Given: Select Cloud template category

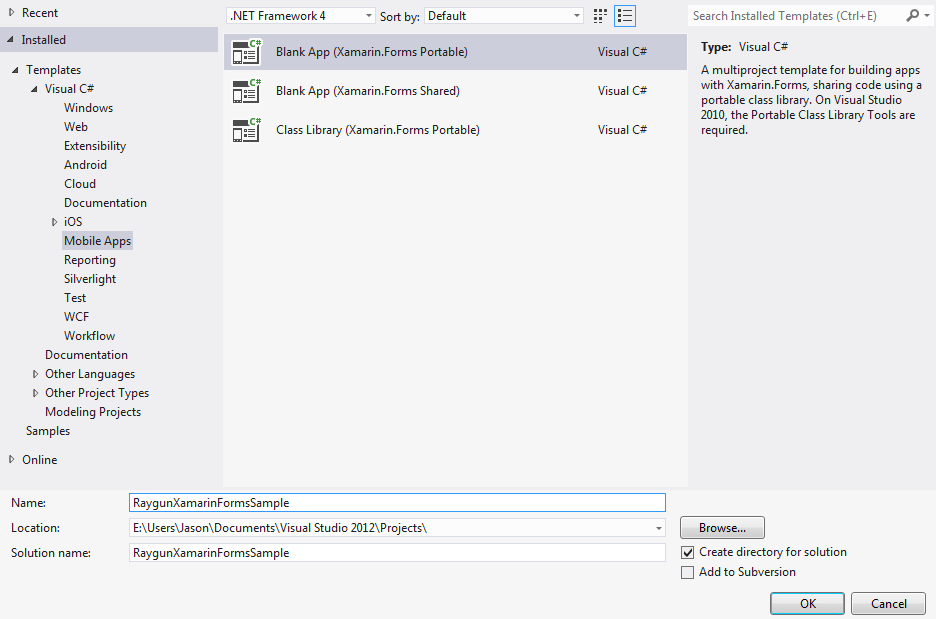Looking at the screenshot, I should coord(80,184).
